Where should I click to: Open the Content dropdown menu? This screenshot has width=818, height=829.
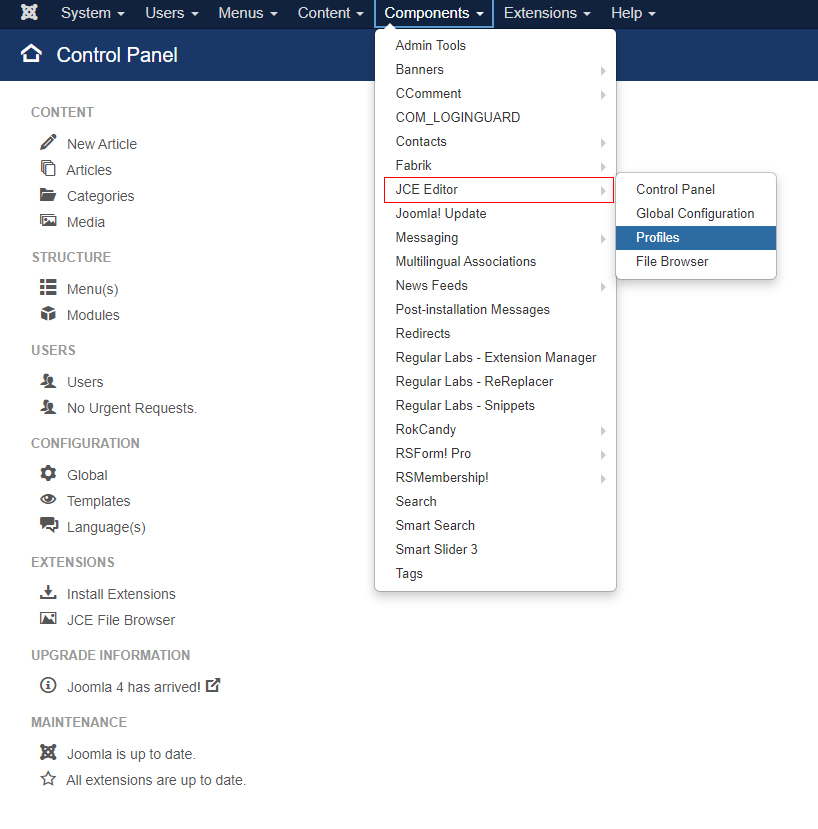coord(330,13)
